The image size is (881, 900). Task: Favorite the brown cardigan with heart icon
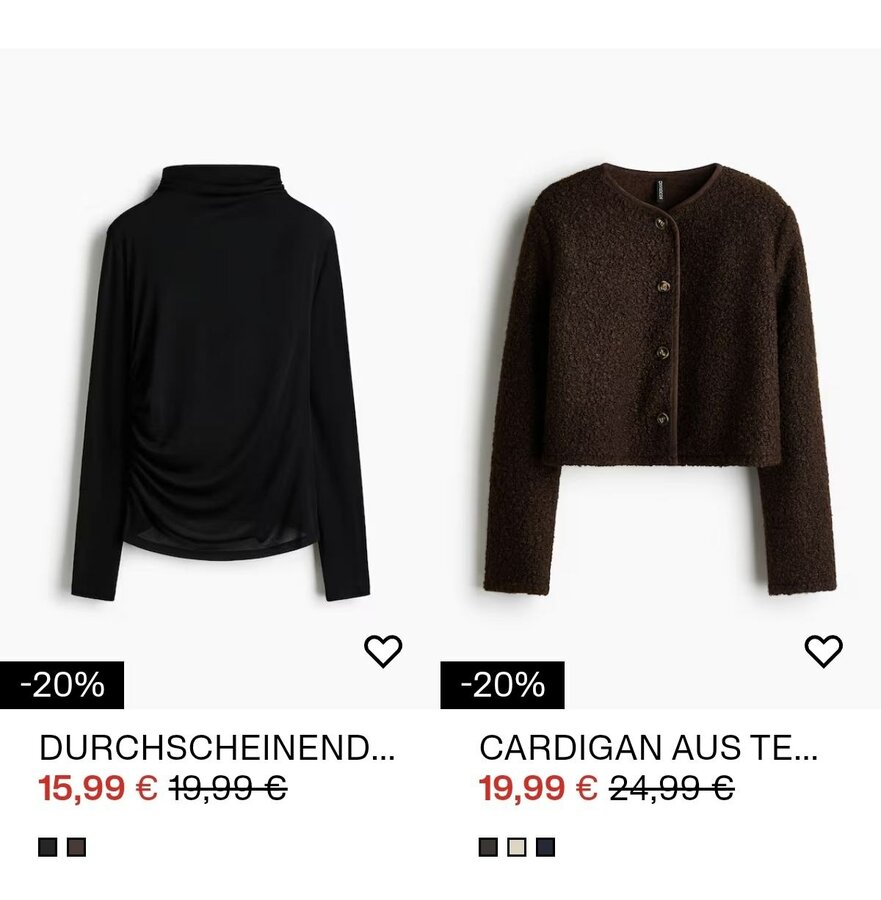(824, 651)
